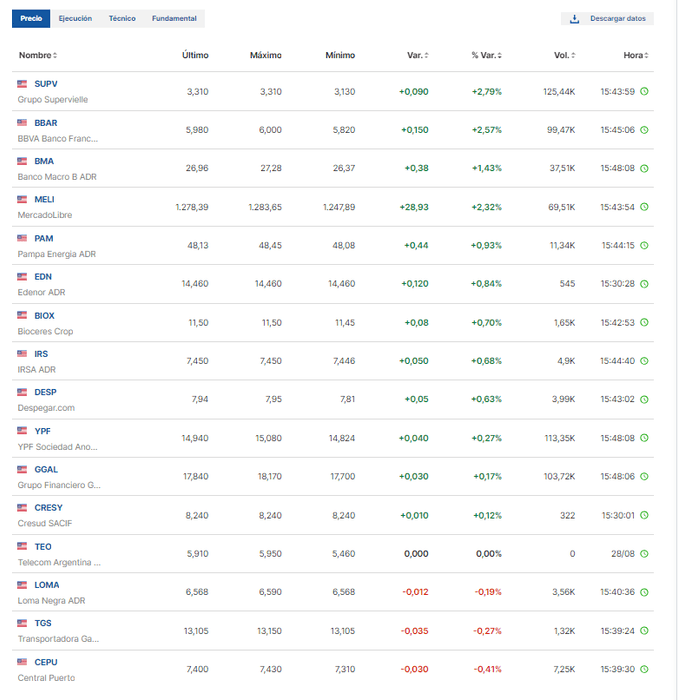Click the 125,44K volume value

coord(559,92)
